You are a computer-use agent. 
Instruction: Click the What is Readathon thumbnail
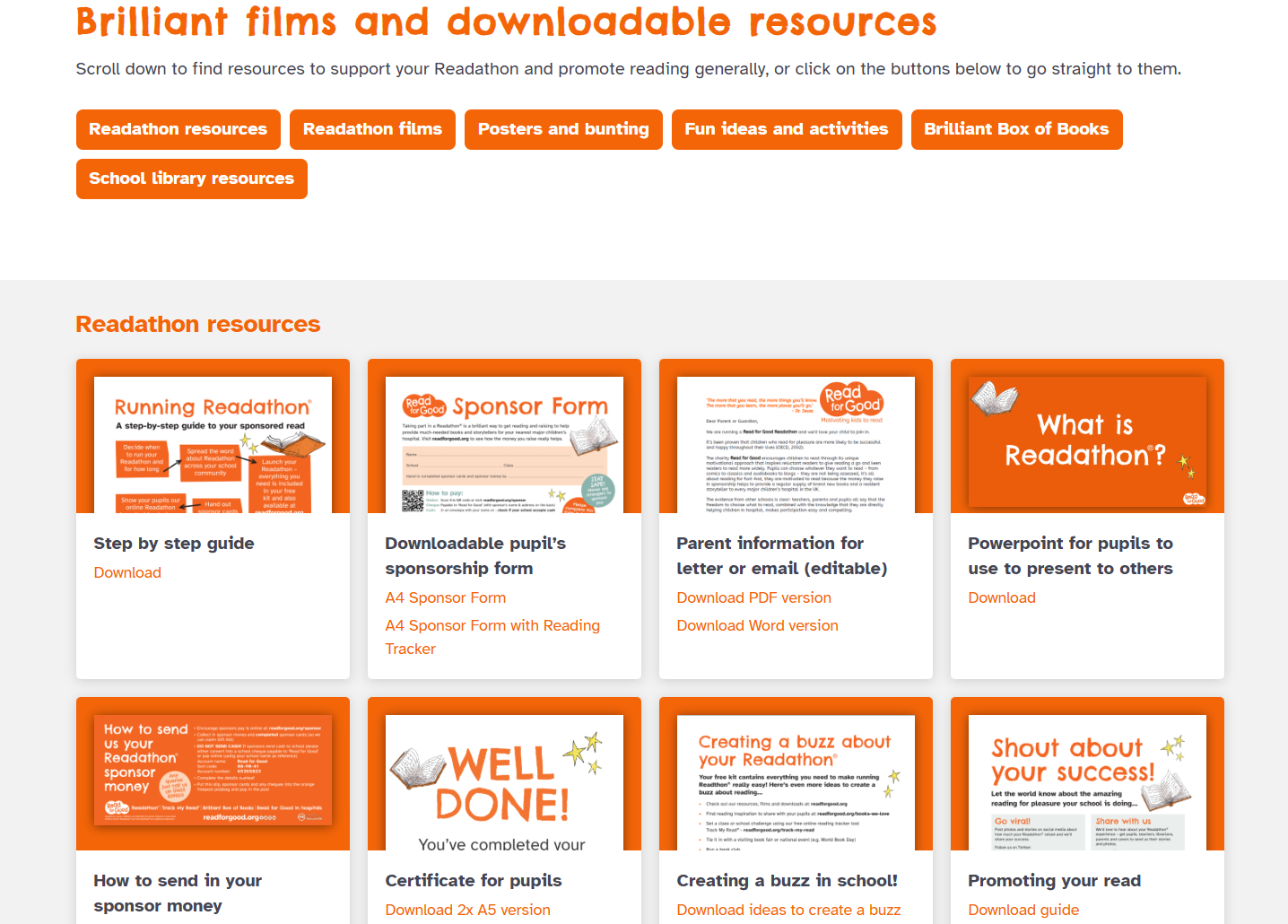coord(1087,445)
